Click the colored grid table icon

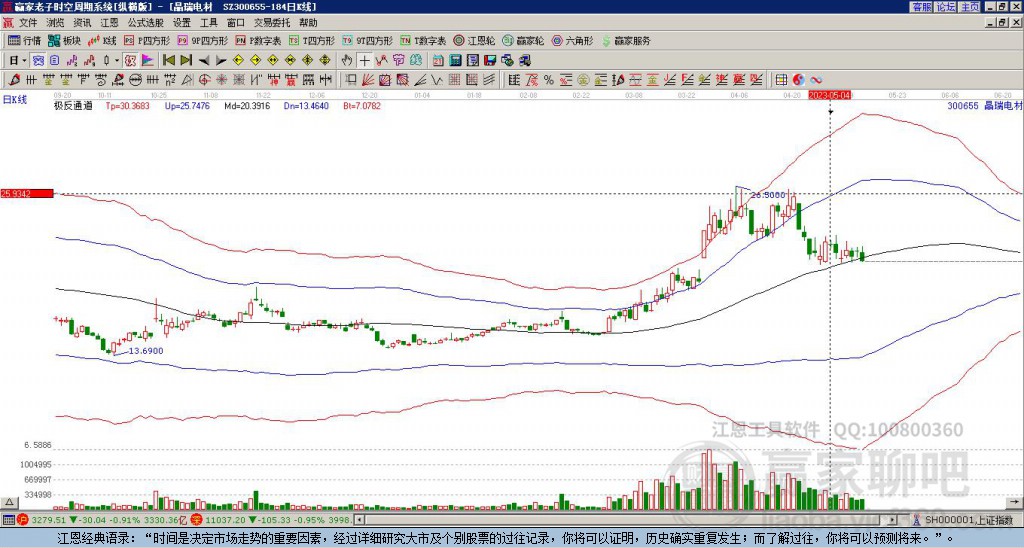(781, 80)
